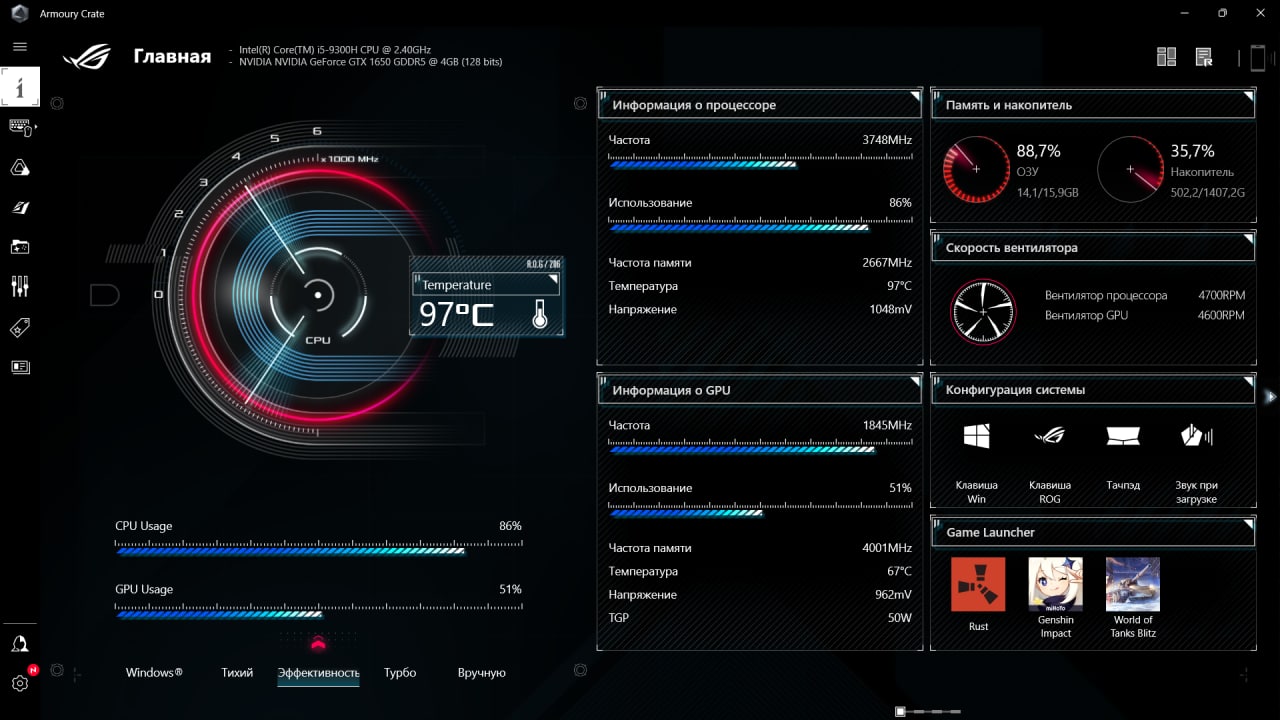Image resolution: width=1280 pixels, height=720 pixels.
Task: Click corner triangle of Скорость вентилятора panel
Action: (1248, 239)
